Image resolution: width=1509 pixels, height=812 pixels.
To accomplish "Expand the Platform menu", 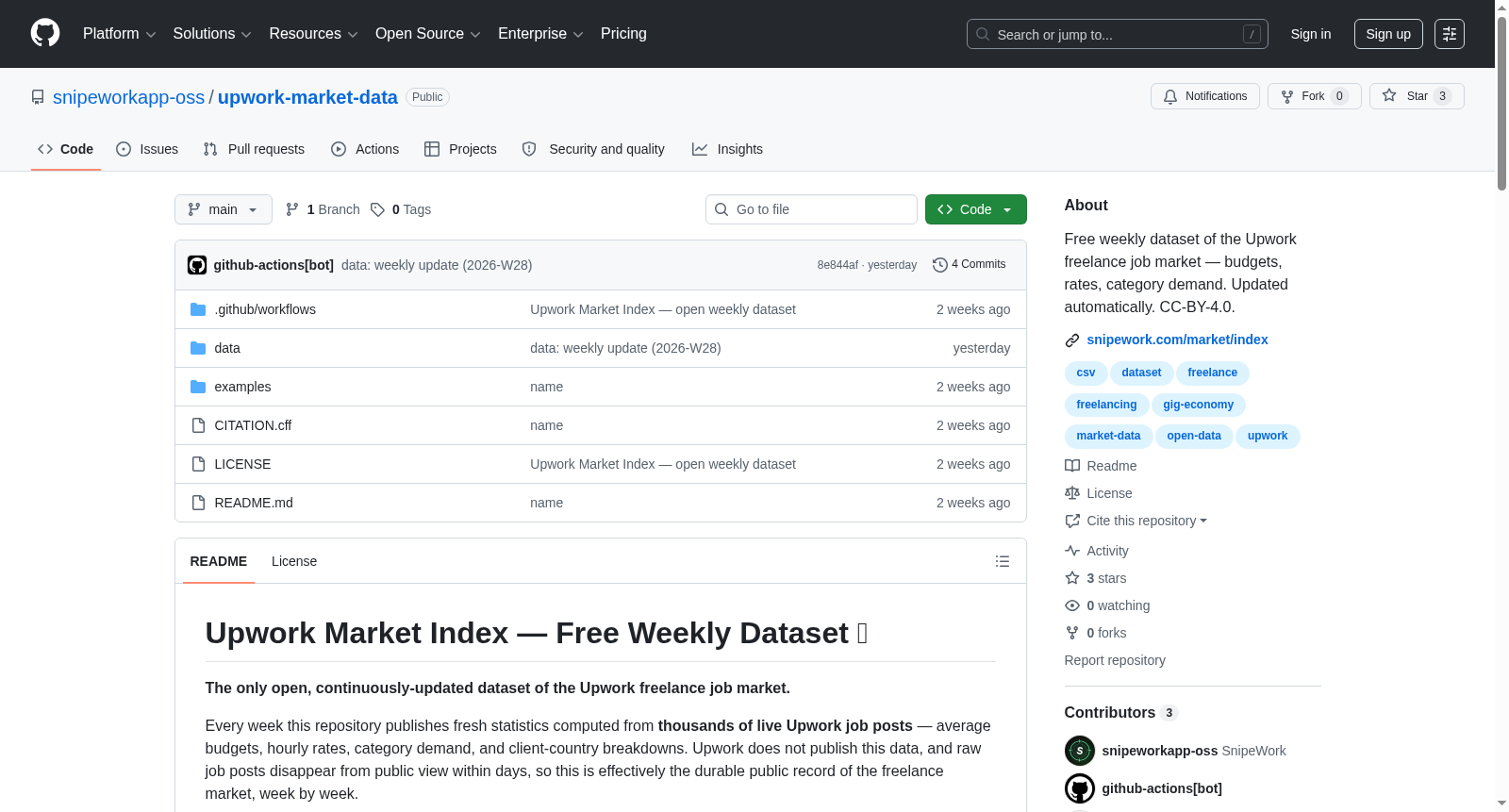I will pyautogui.click(x=120, y=34).
